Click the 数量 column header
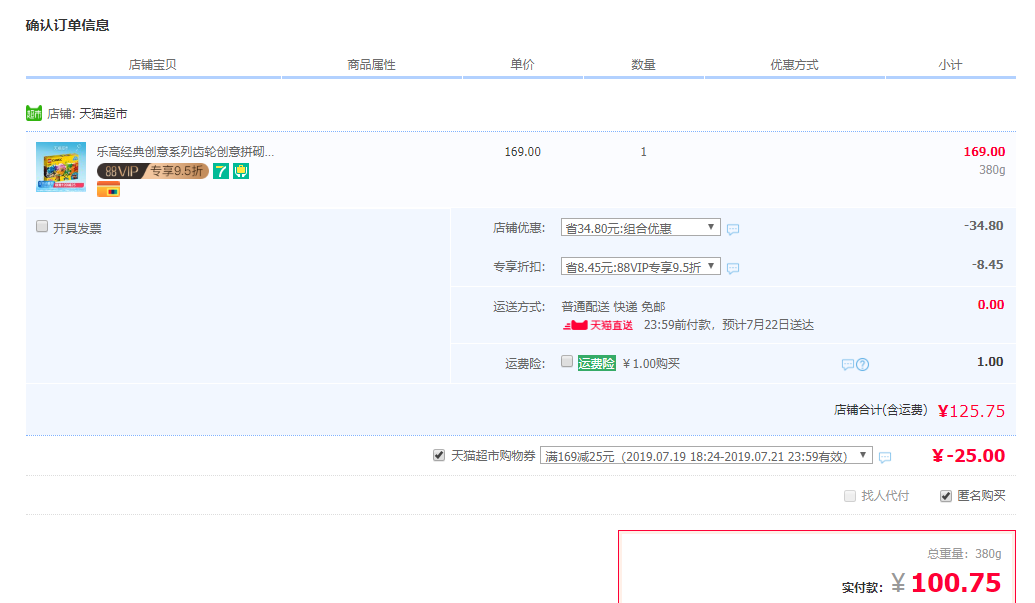Image resolution: width=1035 pixels, height=603 pixels. 643,65
